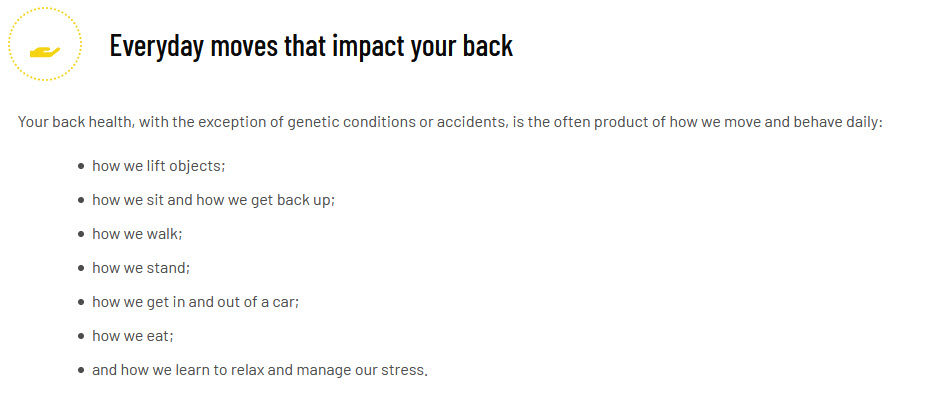Click the bullet dot beside how we lift objects
Screen dimensions: 949x395
(x=82, y=166)
